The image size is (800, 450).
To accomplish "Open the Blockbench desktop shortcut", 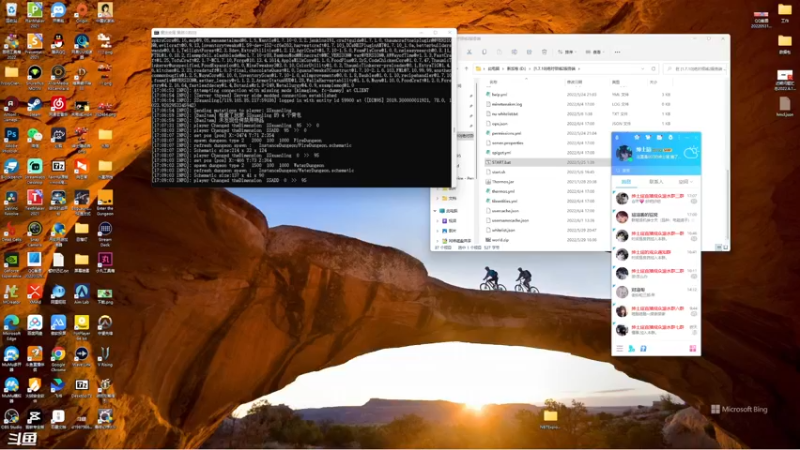I will [11, 169].
